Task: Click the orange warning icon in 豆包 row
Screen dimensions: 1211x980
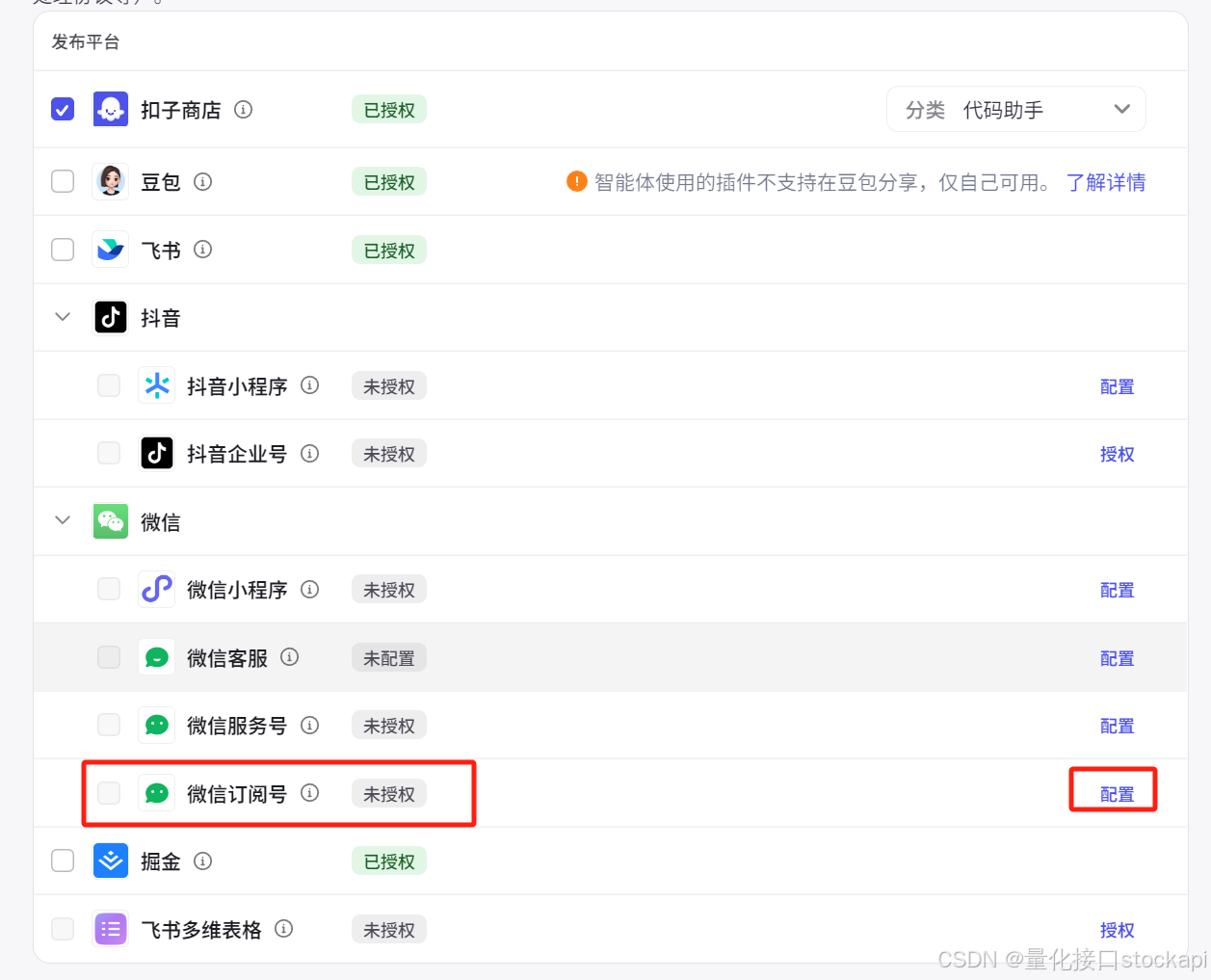Action: coord(577,181)
